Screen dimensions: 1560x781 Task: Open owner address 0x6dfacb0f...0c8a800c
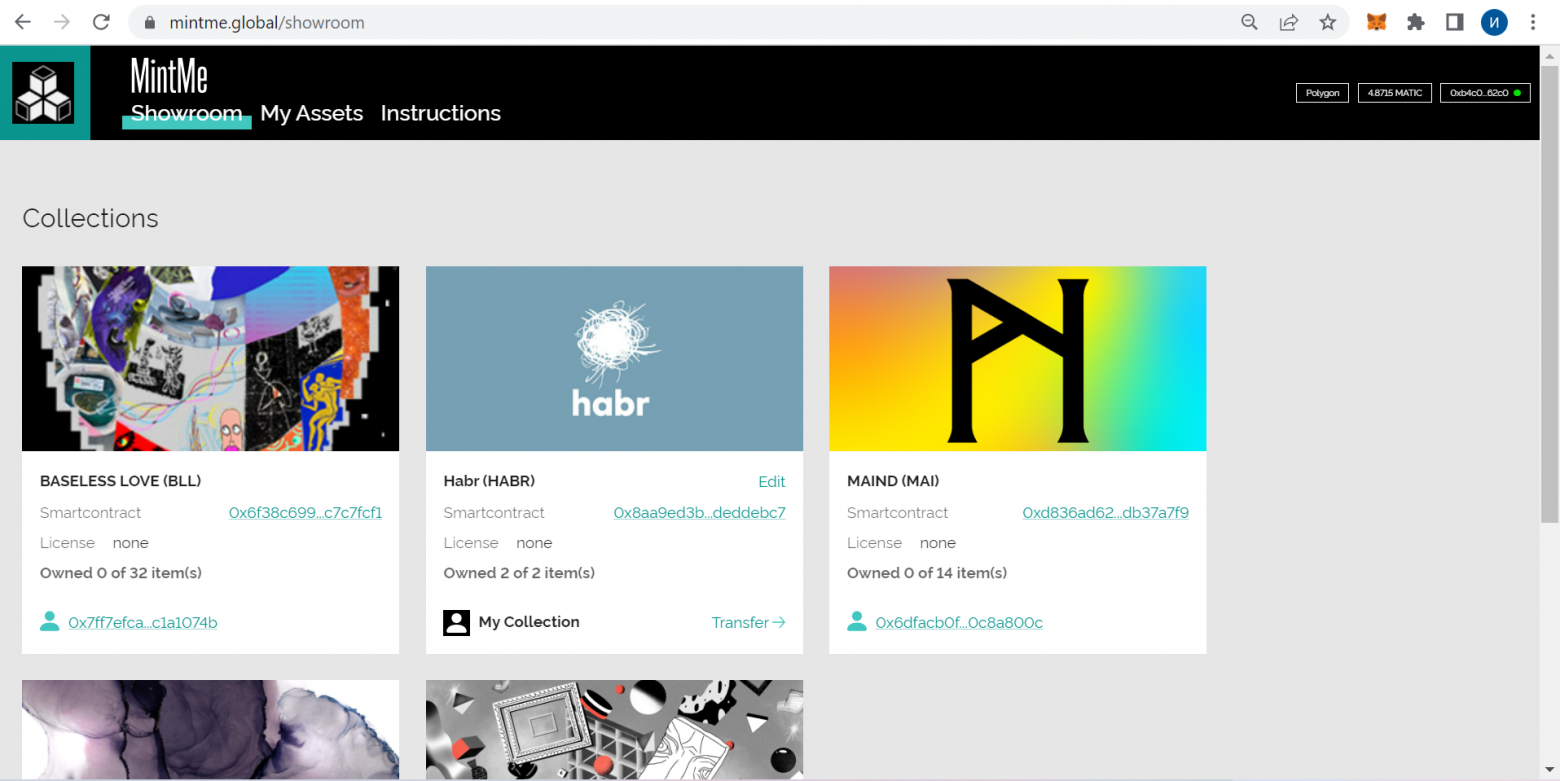pos(959,623)
